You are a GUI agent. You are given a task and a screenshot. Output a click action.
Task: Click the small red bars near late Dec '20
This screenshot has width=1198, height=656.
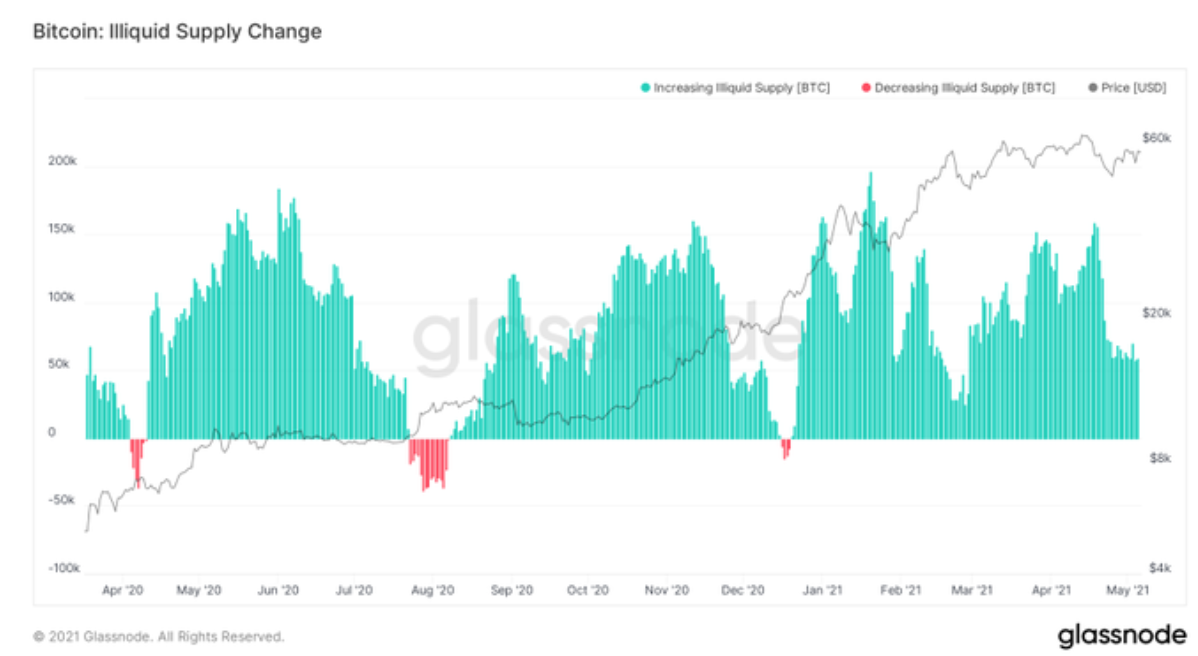pos(786,448)
